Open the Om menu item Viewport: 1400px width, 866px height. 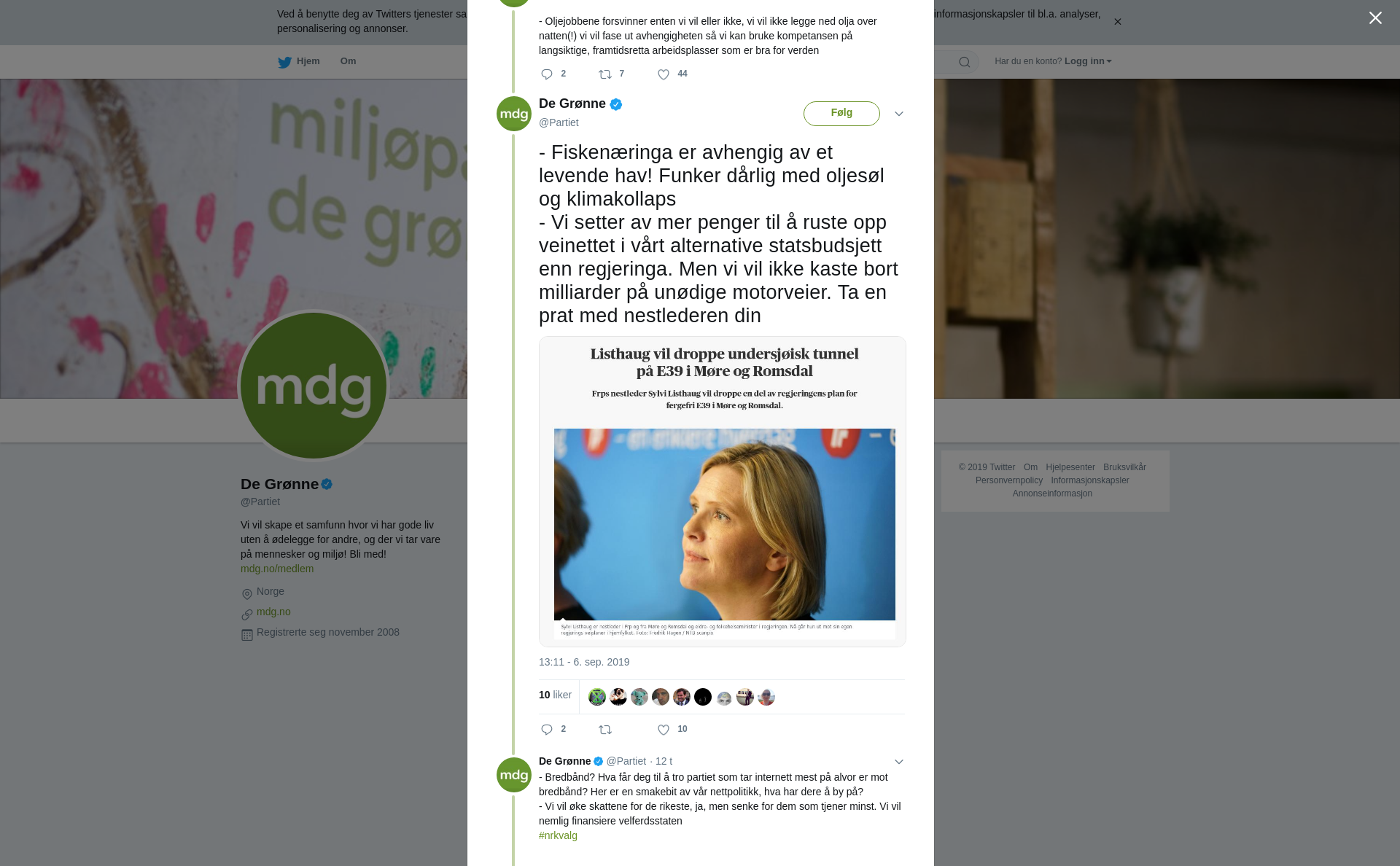348,61
